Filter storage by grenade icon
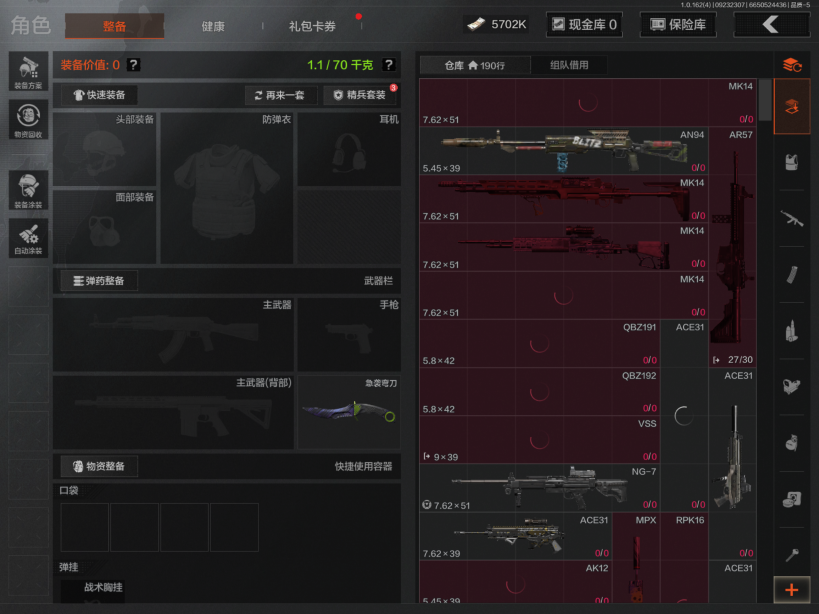The height and width of the screenshot is (614, 819). 791,441
